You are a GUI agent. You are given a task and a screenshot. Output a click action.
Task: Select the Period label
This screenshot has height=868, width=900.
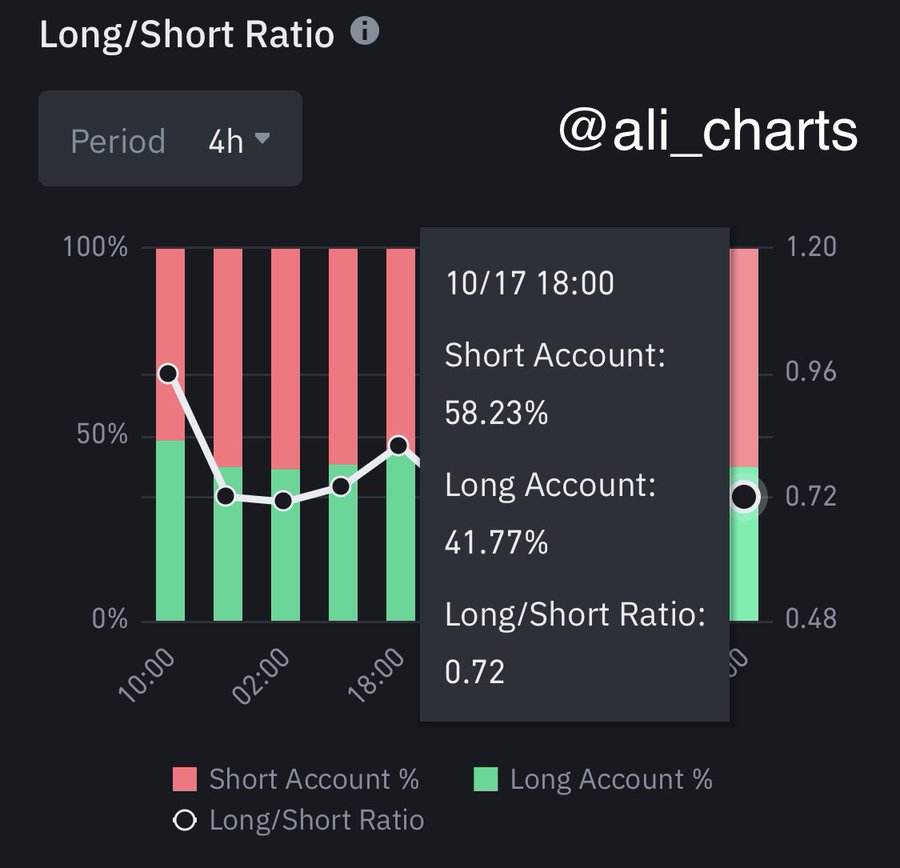[x=117, y=141]
